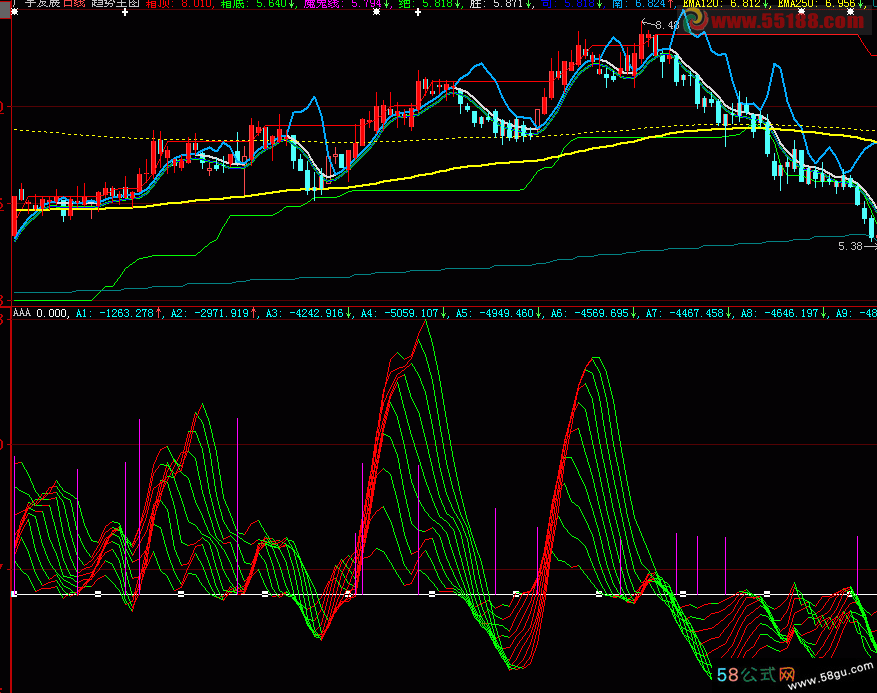Click the AAA 0.000 sub-indicator label
This screenshot has height=693, width=877.
[x=40, y=313]
